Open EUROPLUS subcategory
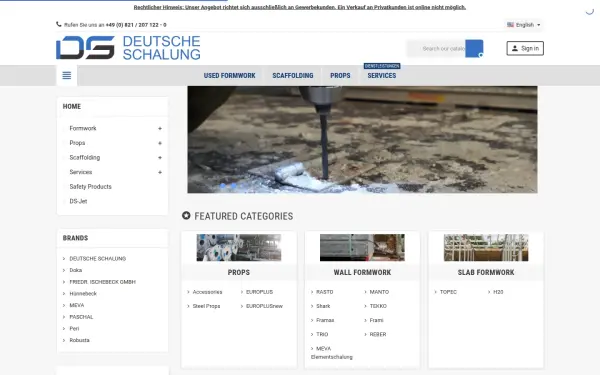This screenshot has width=600, height=375. click(x=259, y=292)
